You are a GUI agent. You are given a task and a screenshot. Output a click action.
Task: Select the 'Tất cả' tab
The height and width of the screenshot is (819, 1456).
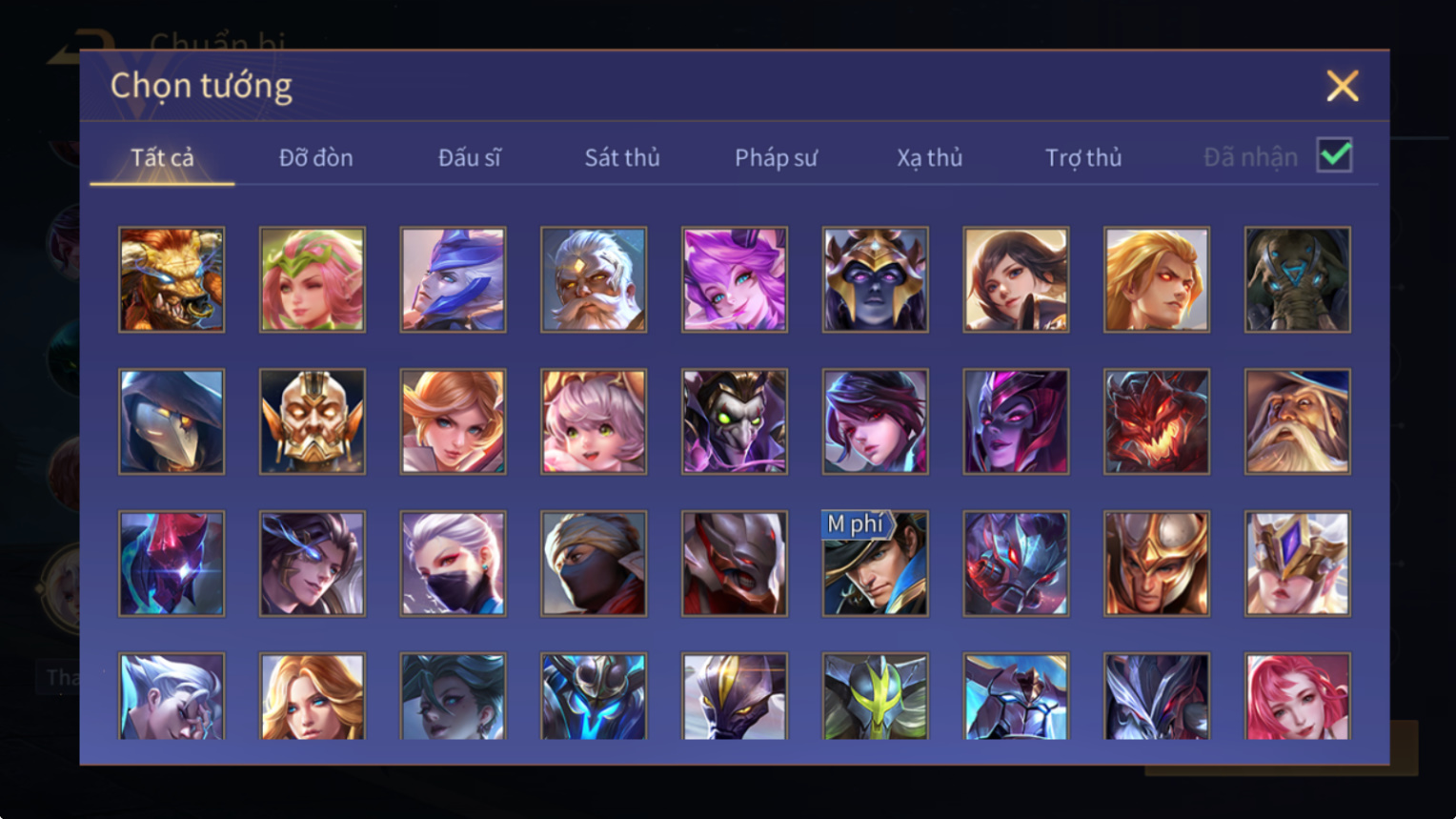162,157
